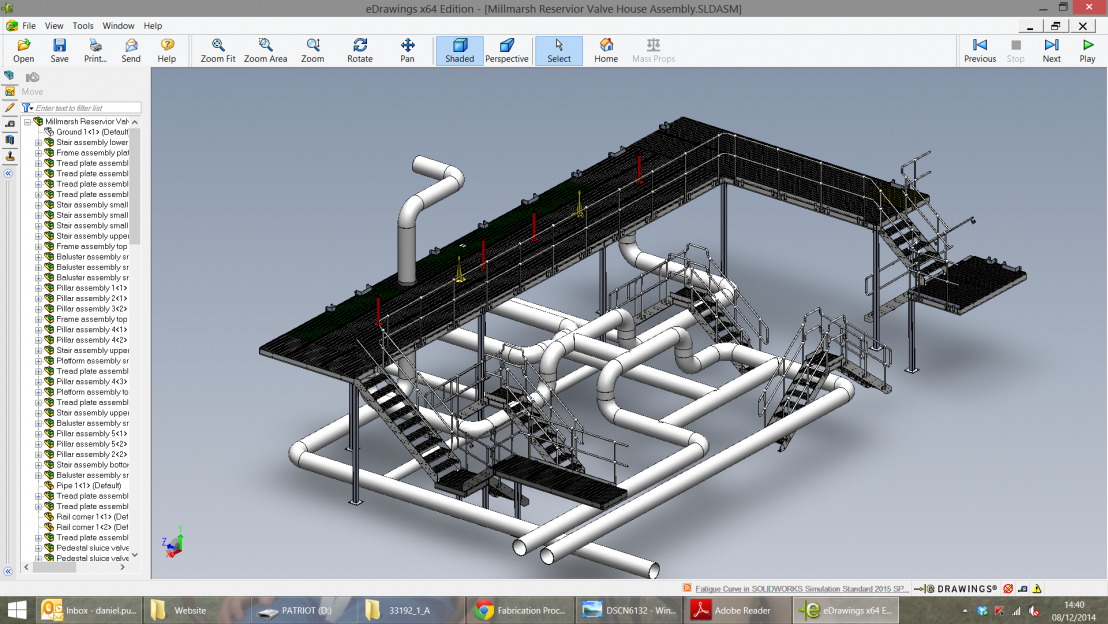Collapse the side panel with the chevron

pyautogui.click(x=8, y=173)
